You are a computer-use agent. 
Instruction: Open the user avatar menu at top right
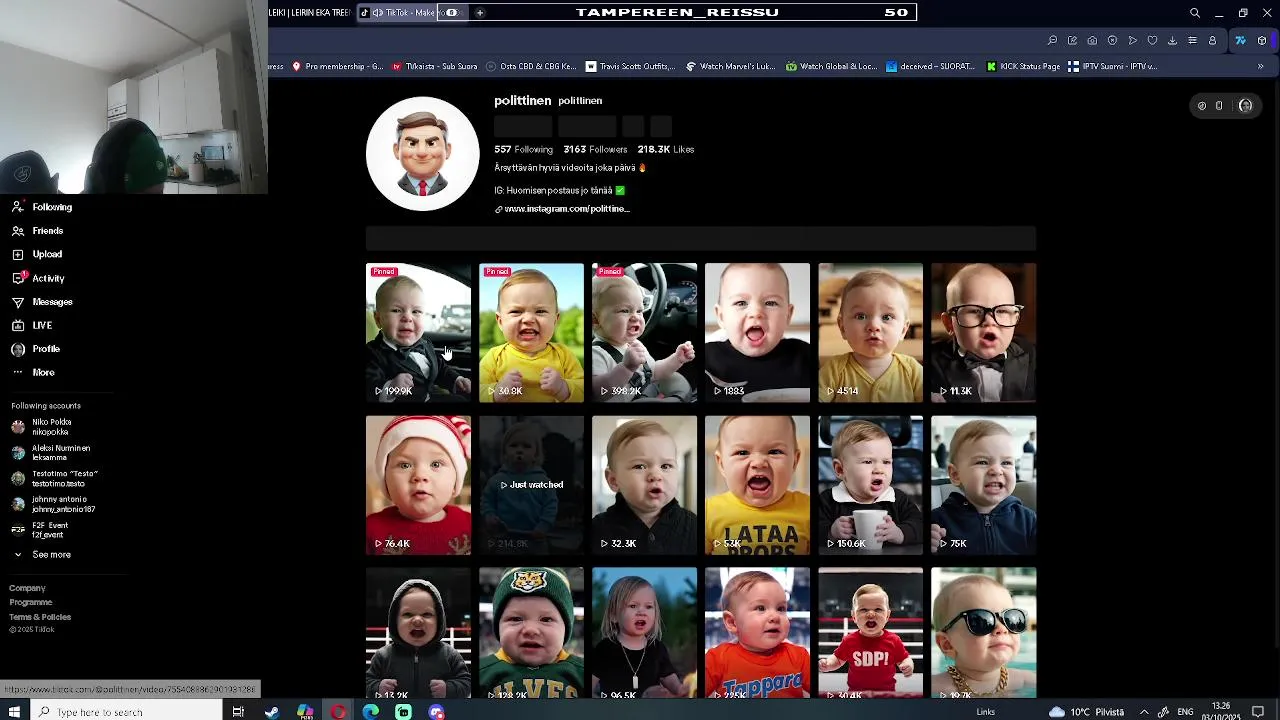tap(1245, 106)
